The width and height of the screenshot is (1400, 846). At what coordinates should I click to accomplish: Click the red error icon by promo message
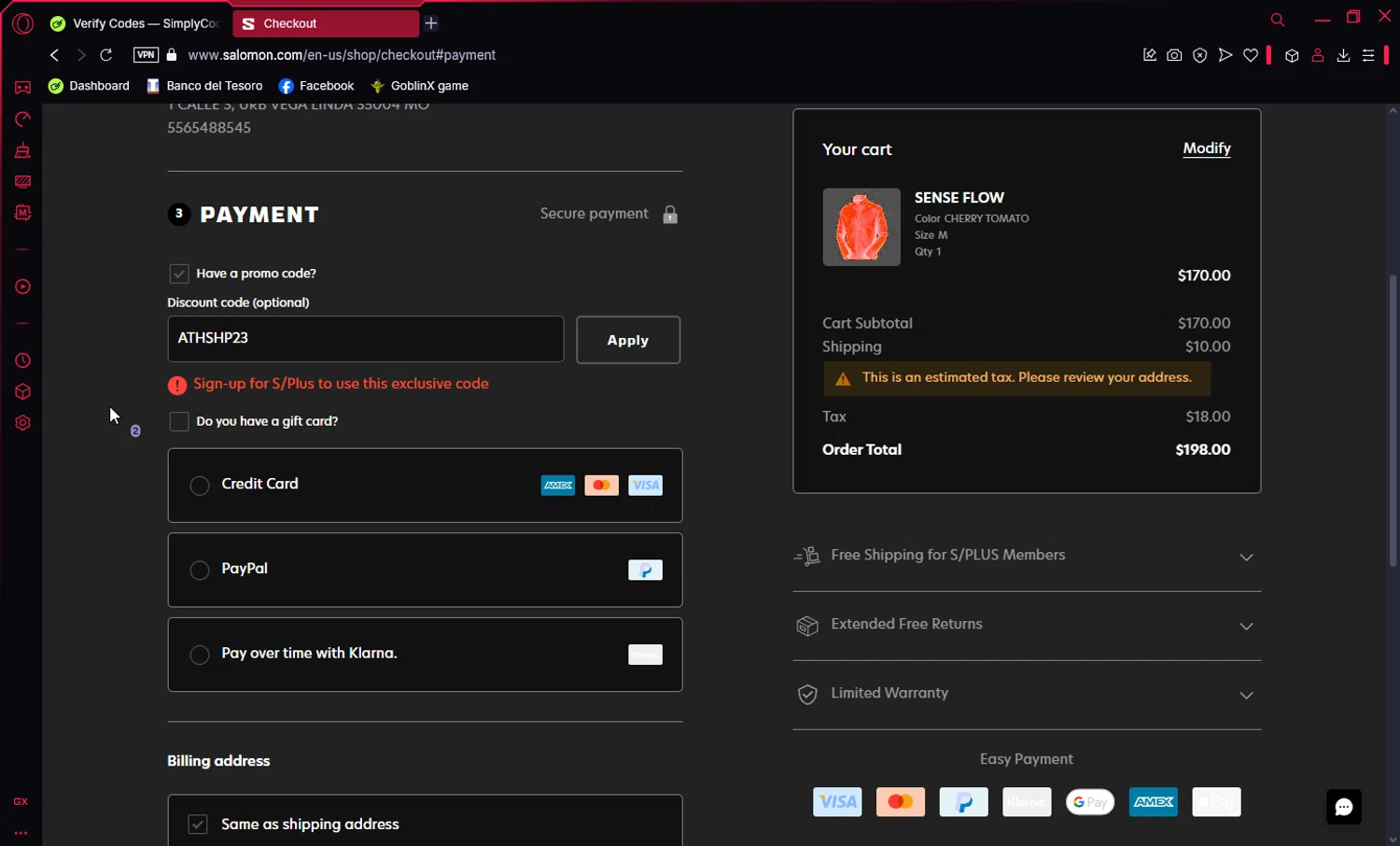[x=177, y=385]
